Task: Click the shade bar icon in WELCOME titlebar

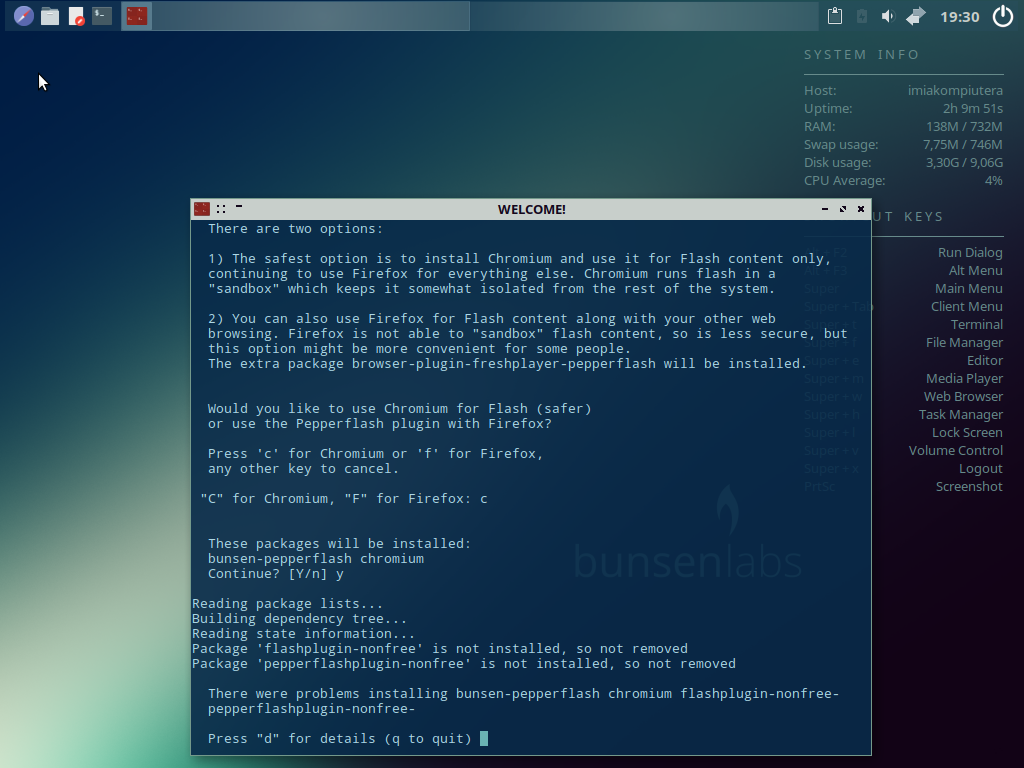Action: click(239, 206)
